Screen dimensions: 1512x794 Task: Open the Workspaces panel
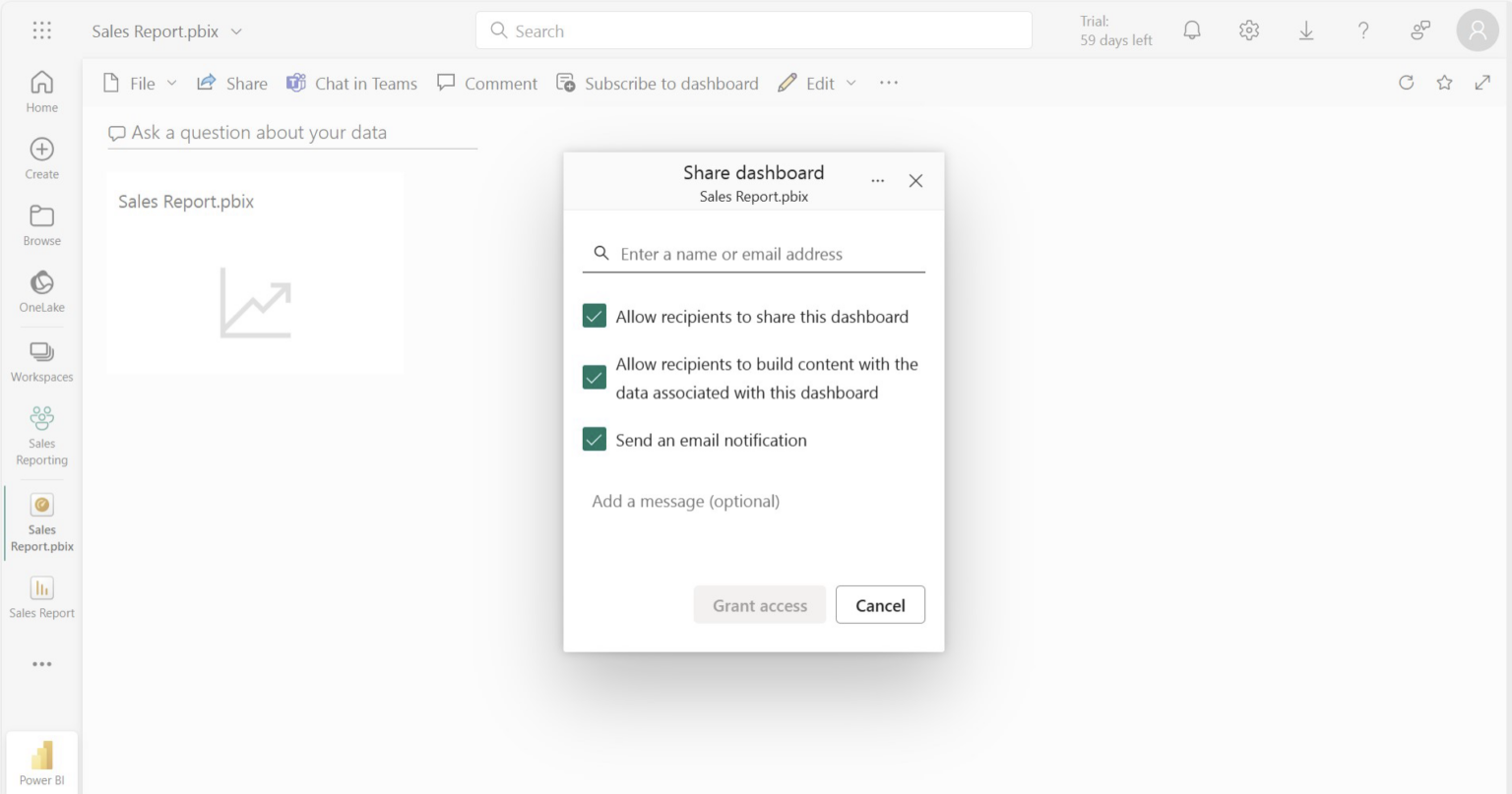[40, 360]
